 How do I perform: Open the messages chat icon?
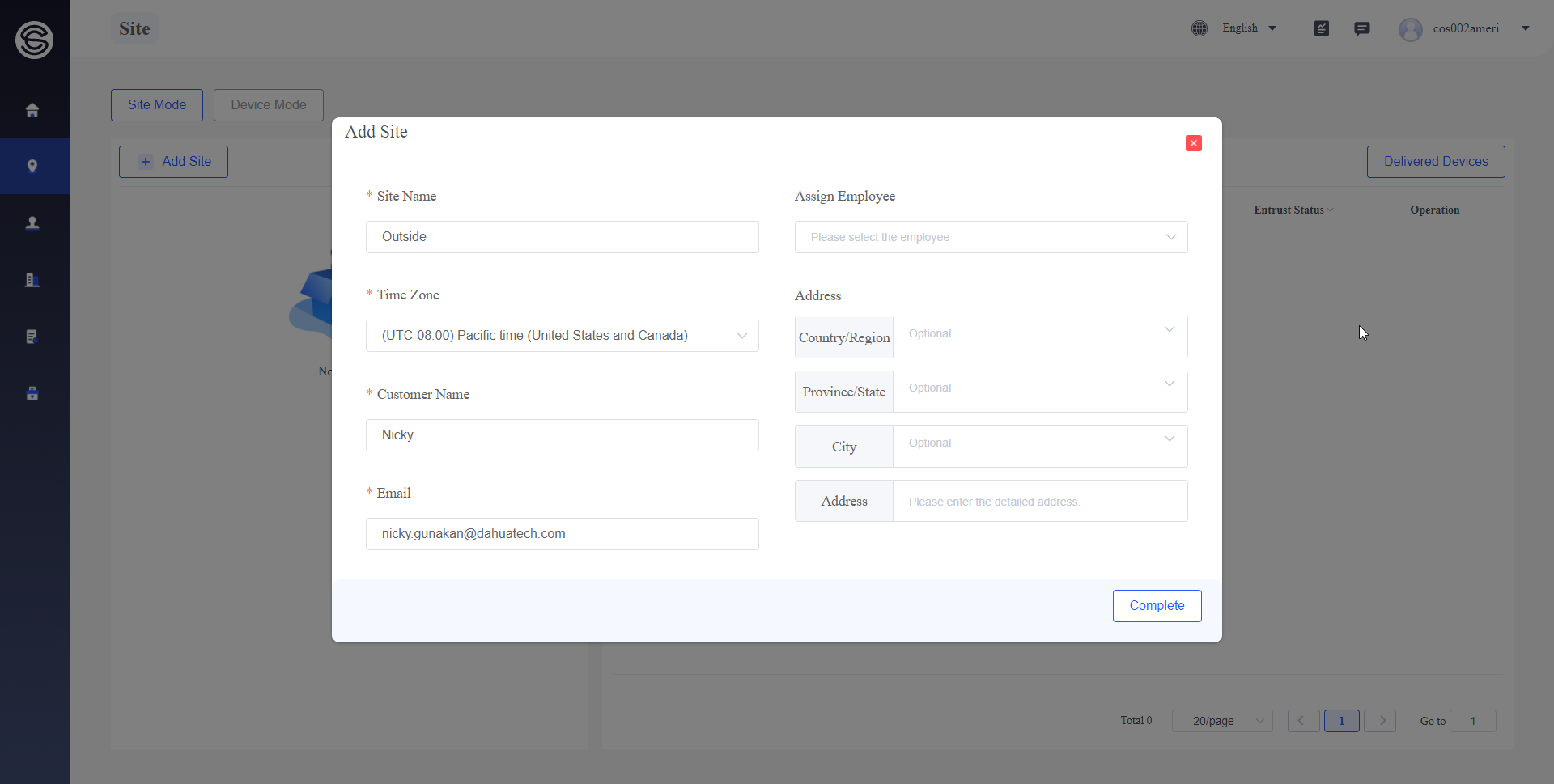click(x=1362, y=28)
